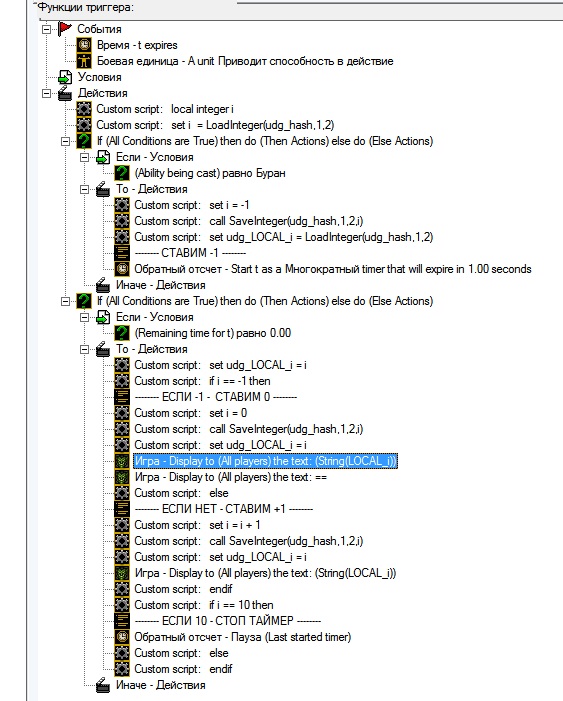Image resolution: width=563 pixels, height=701 pixels.
Task: Select the Условия row
Action: [100, 77]
